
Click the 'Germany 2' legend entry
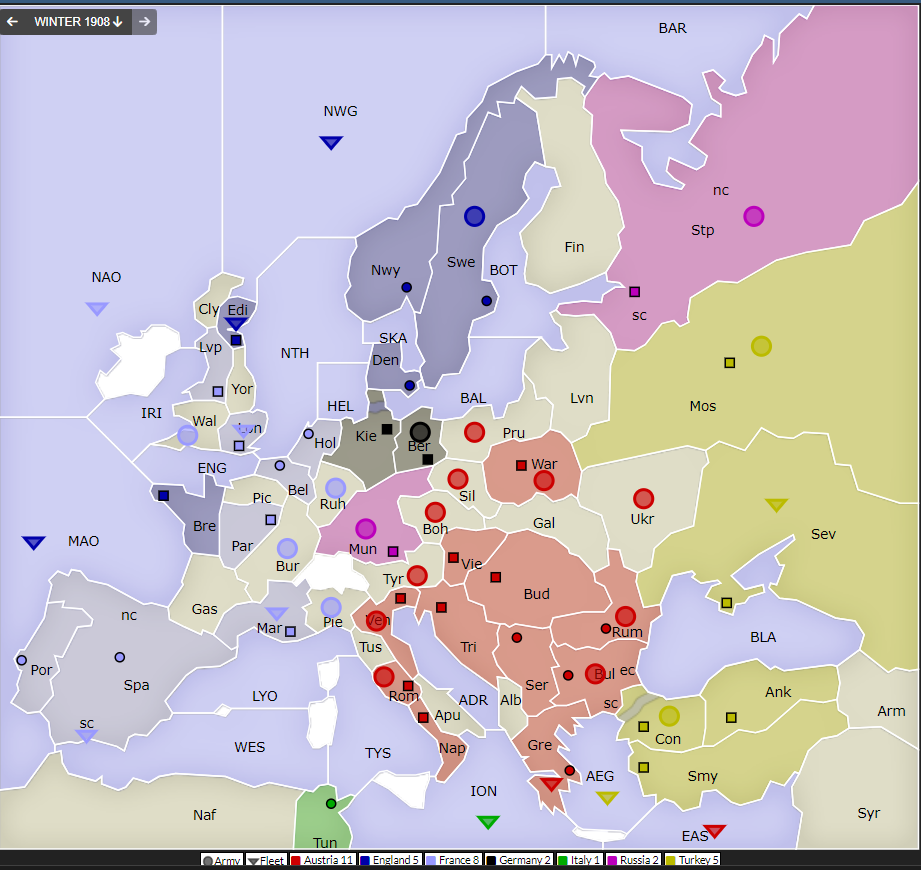click(x=519, y=861)
